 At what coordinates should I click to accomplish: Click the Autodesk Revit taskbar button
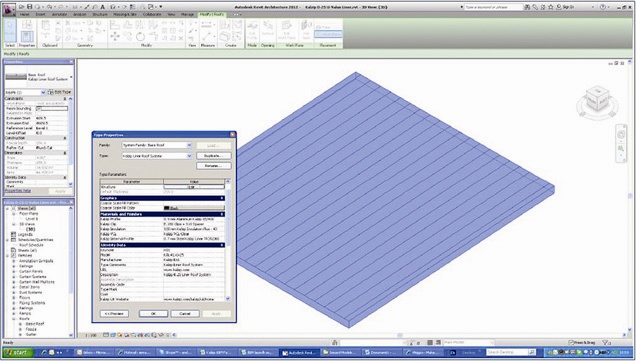point(300,352)
